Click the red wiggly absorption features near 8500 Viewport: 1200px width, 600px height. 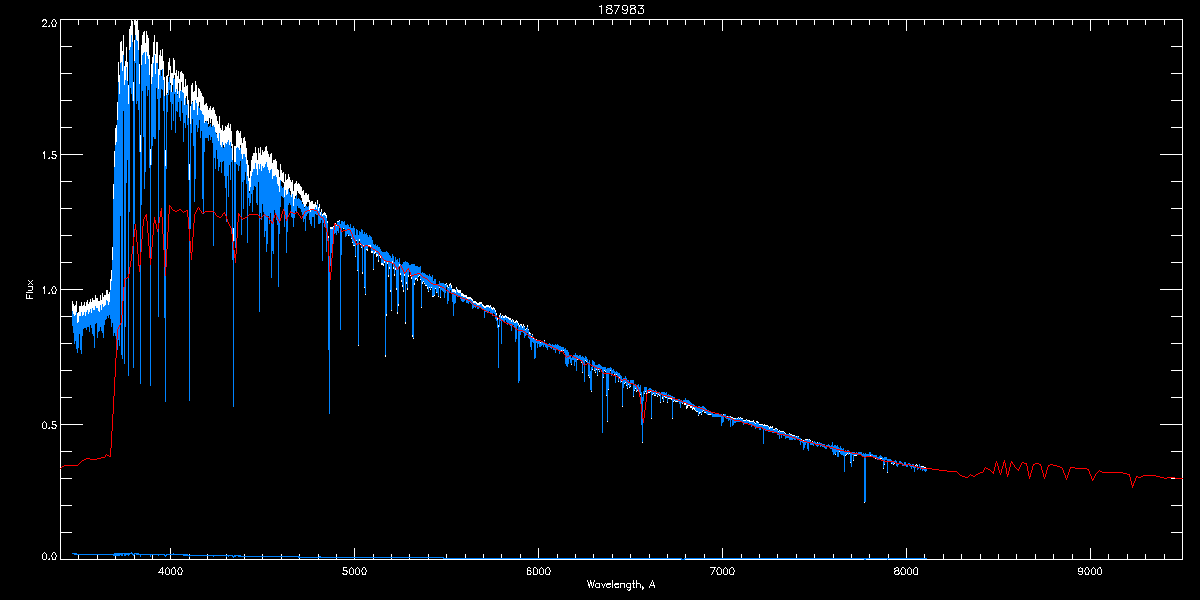[x=1010, y=468]
